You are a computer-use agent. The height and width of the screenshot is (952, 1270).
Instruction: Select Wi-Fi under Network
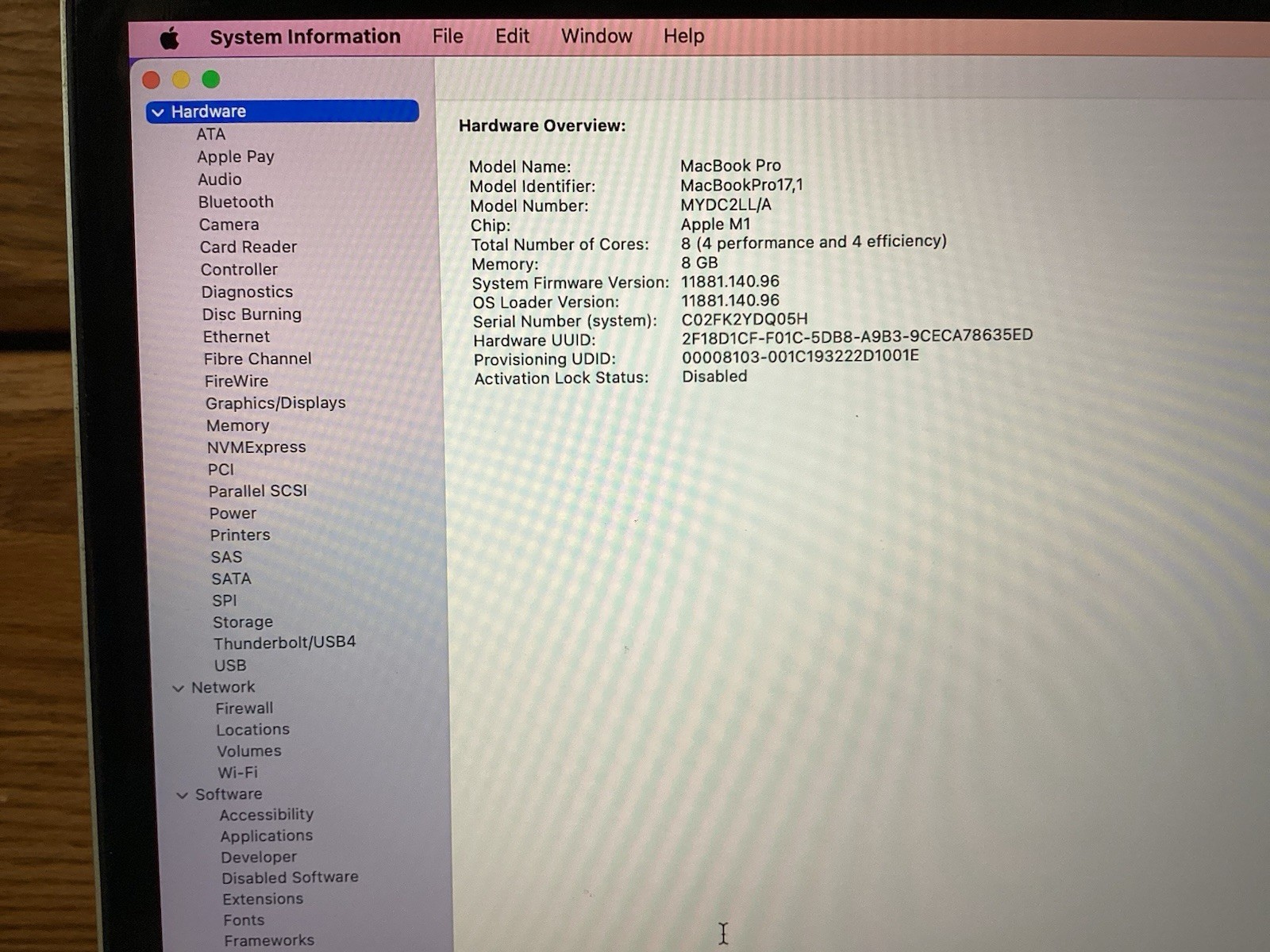tap(238, 772)
